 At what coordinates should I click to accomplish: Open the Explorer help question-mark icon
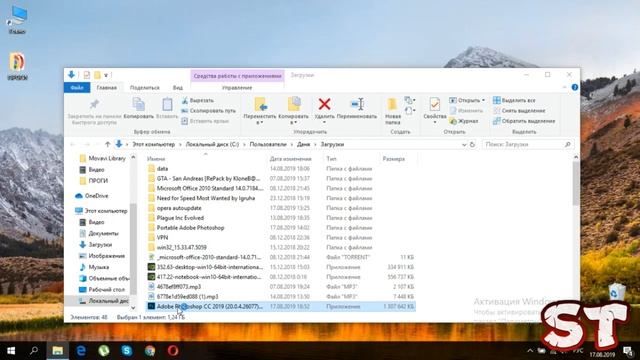tap(575, 87)
